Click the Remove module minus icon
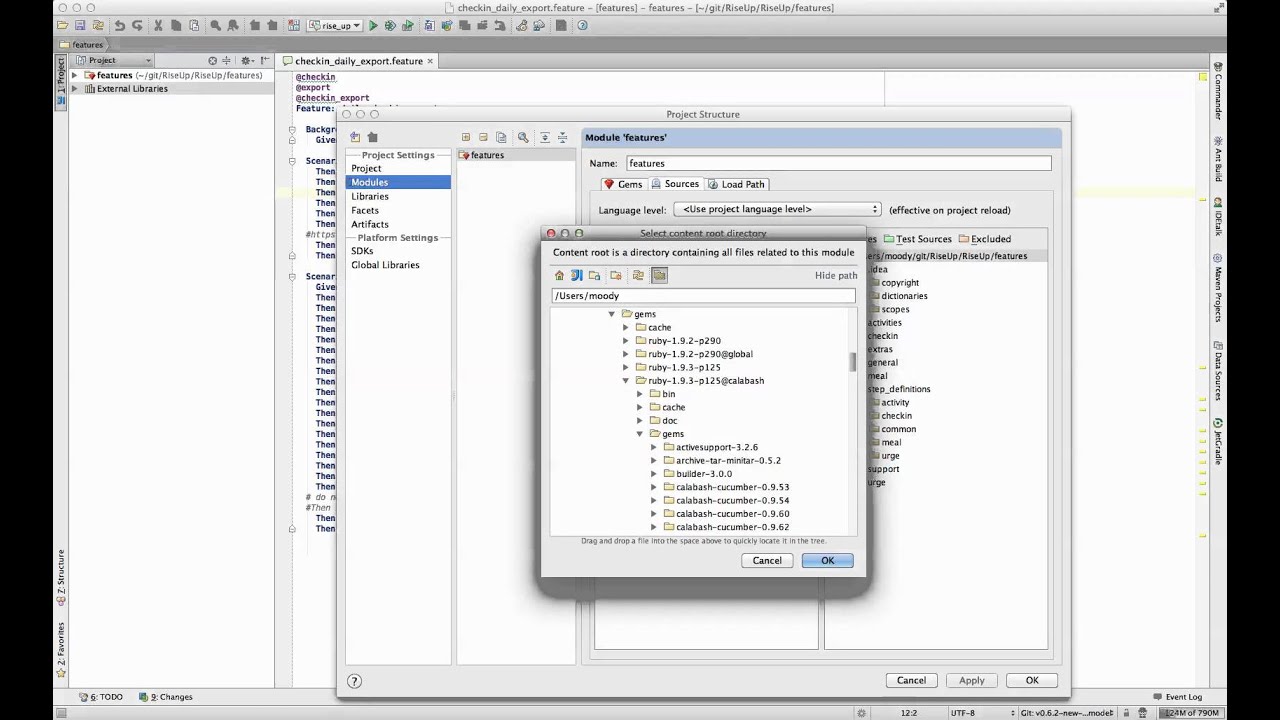Screen dimensions: 1280x720 pos(483,137)
